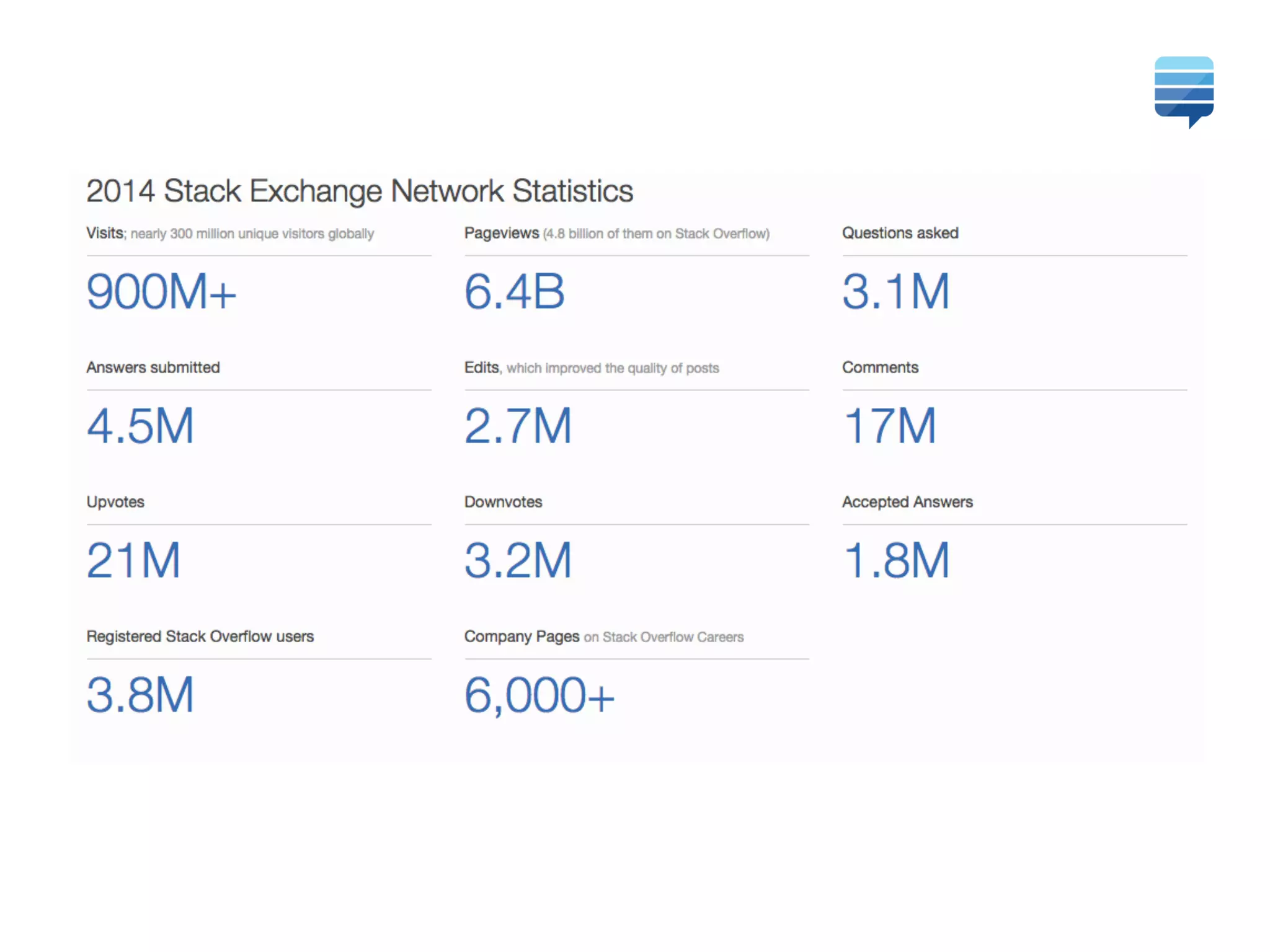Click the '21M' upvotes figure
The height and width of the screenshot is (952, 1270).
[134, 560]
